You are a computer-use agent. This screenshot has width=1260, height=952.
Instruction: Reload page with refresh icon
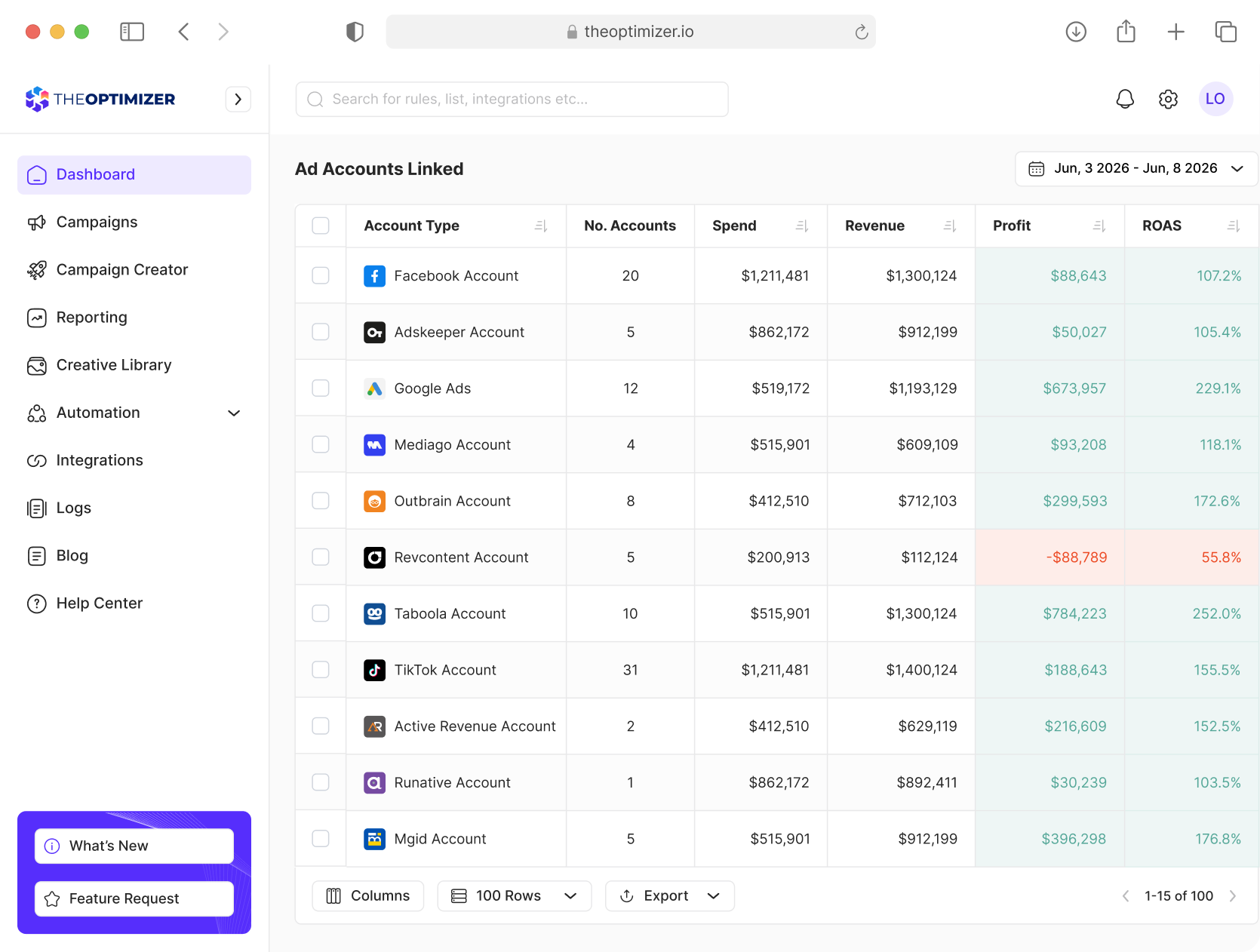coord(862,32)
